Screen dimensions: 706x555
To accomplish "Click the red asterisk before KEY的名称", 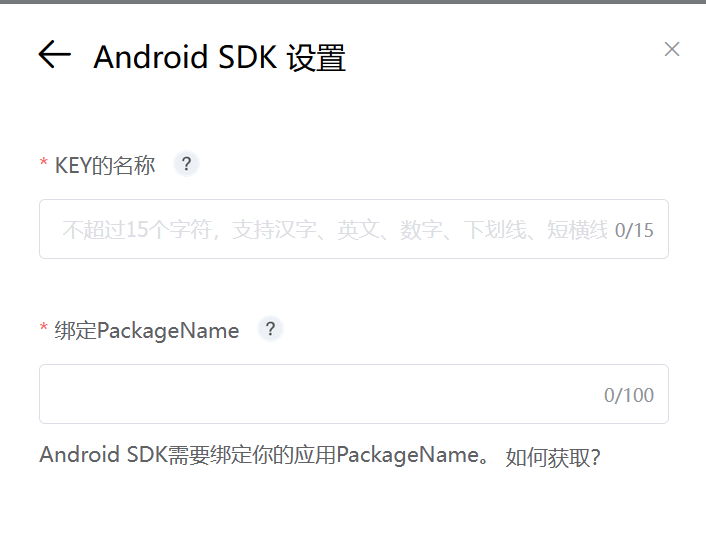I will [x=44, y=163].
